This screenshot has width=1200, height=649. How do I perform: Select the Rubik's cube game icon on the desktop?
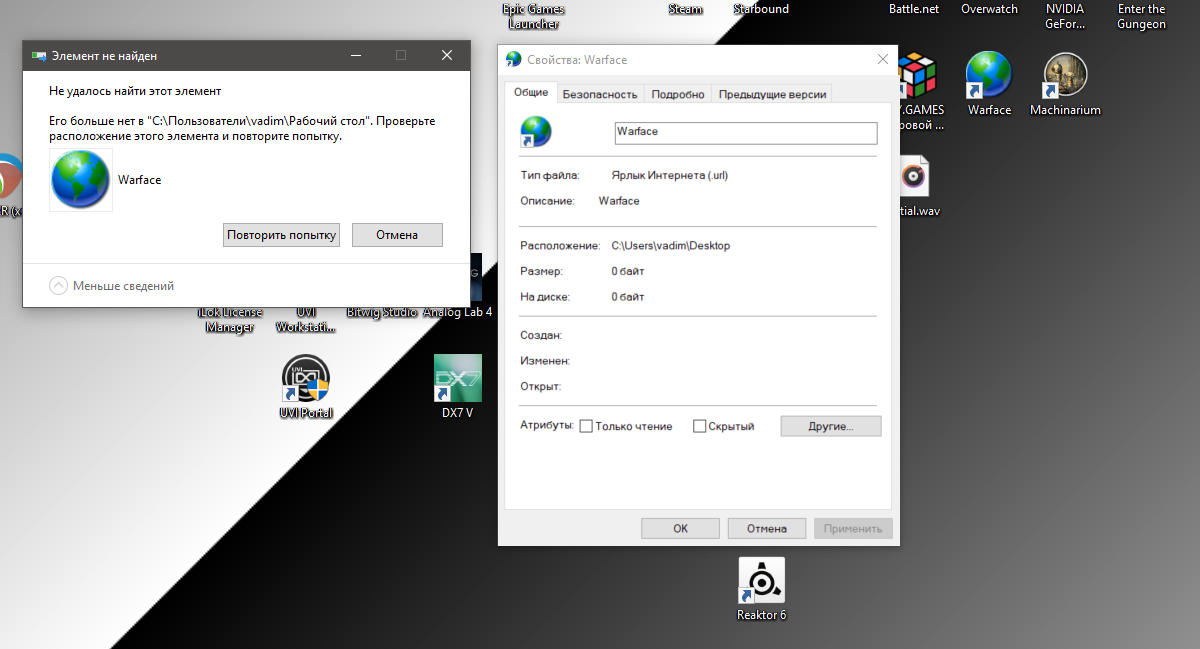click(915, 77)
